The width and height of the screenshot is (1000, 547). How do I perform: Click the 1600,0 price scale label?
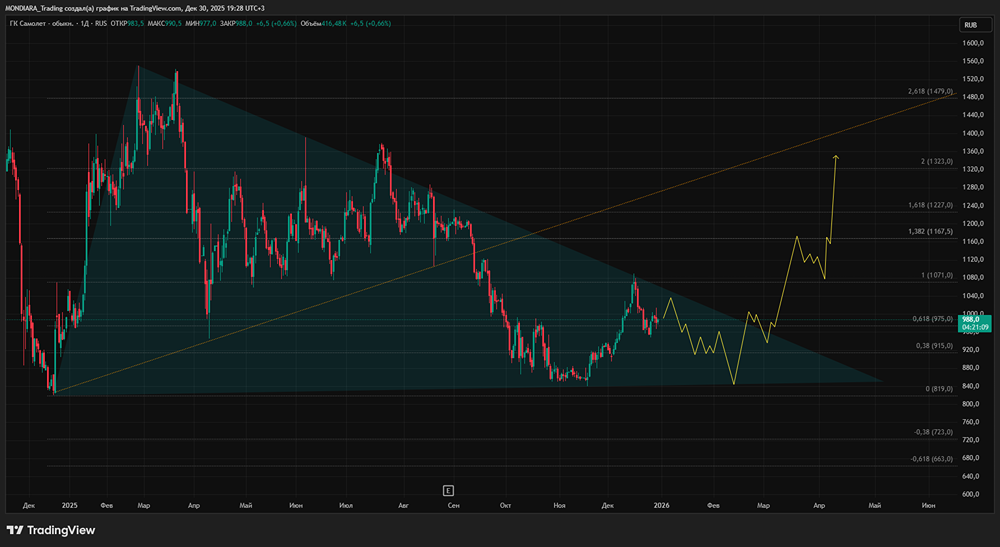pyautogui.click(x=974, y=43)
